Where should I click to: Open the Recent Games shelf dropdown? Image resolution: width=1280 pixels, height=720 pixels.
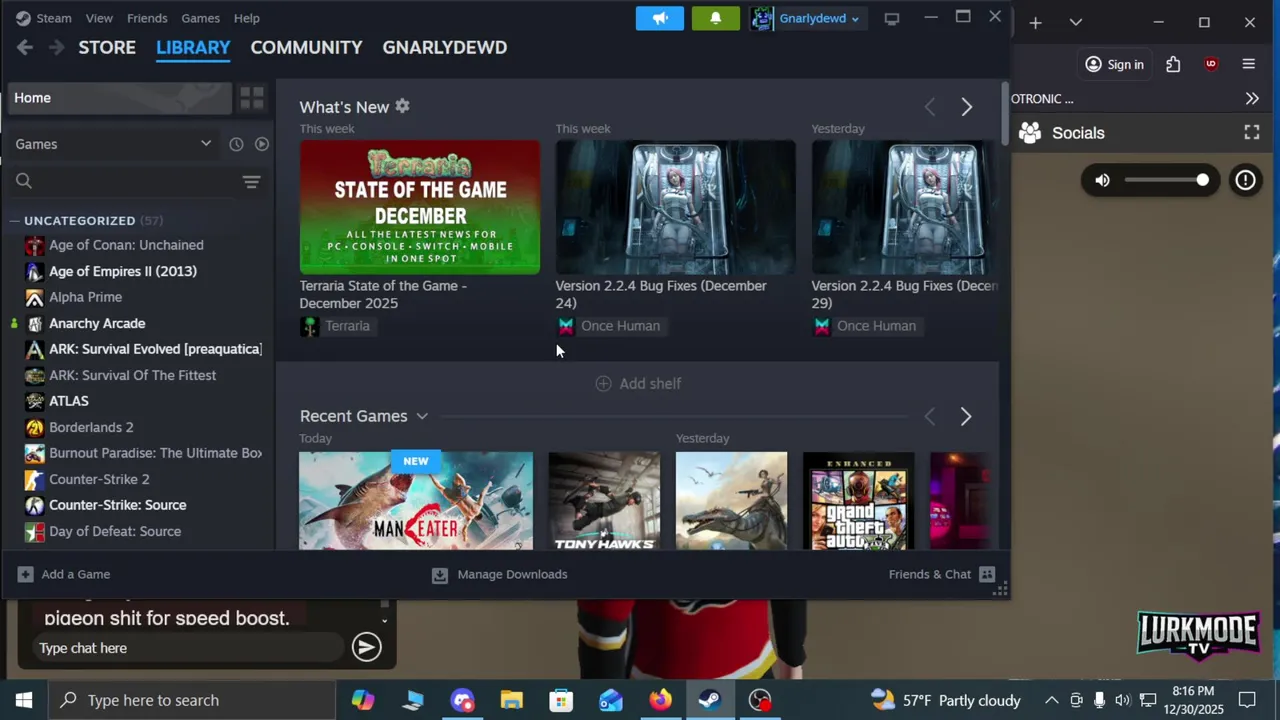[422, 416]
